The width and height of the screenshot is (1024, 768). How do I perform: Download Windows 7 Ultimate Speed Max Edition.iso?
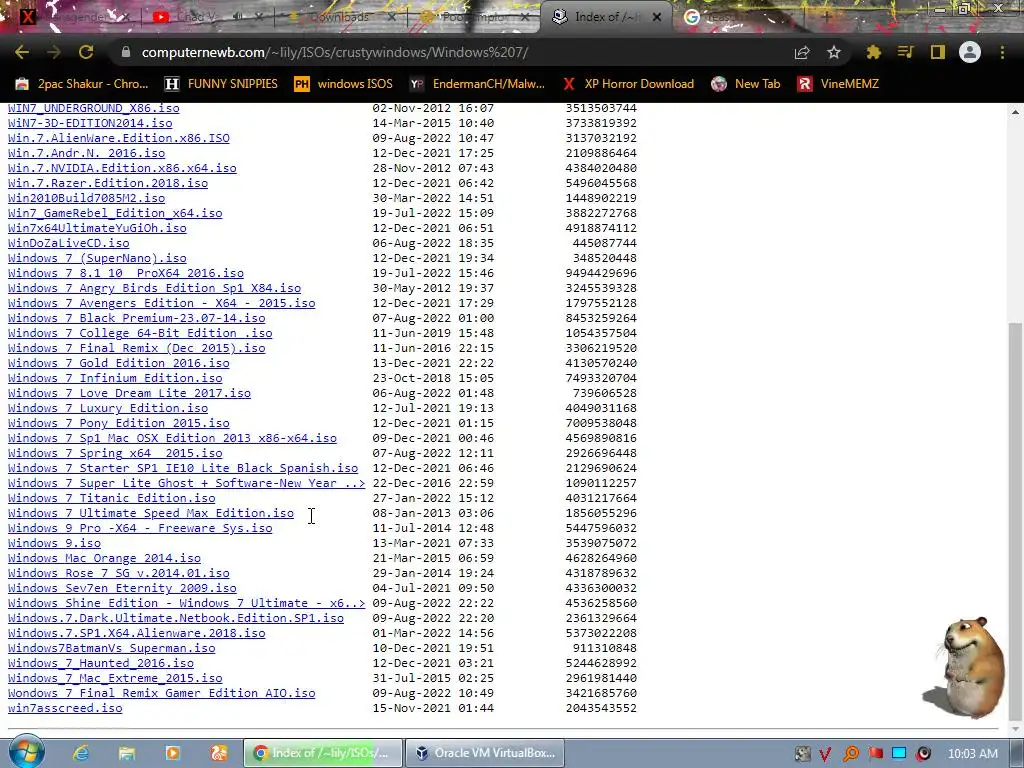[x=151, y=513]
